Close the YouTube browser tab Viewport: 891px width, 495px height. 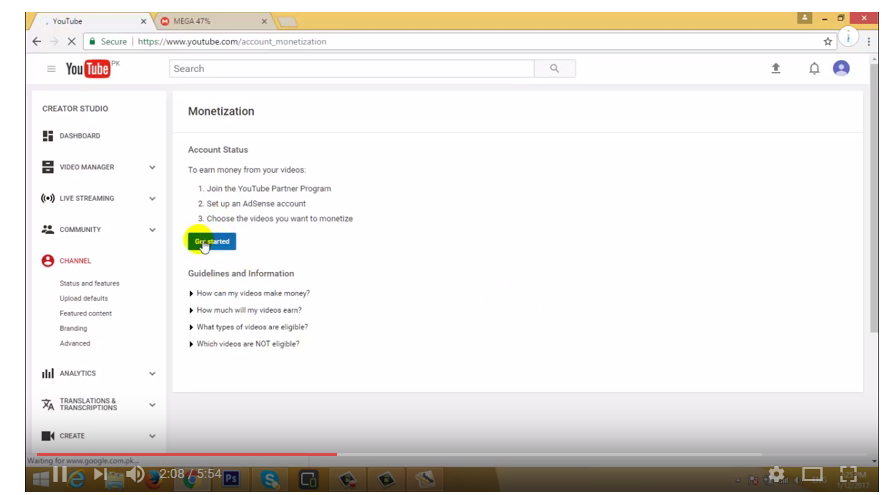143,22
